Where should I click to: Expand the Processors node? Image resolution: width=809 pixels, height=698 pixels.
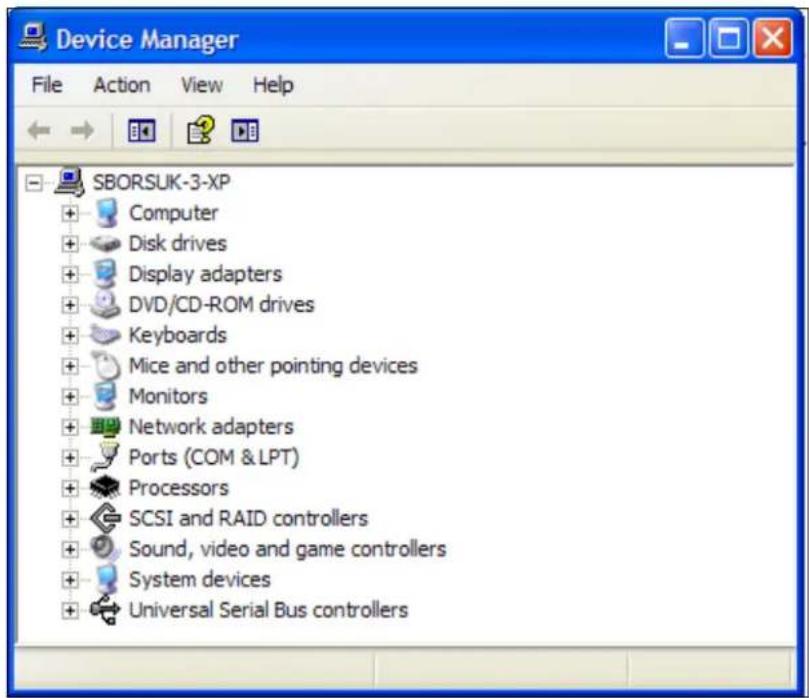70,488
